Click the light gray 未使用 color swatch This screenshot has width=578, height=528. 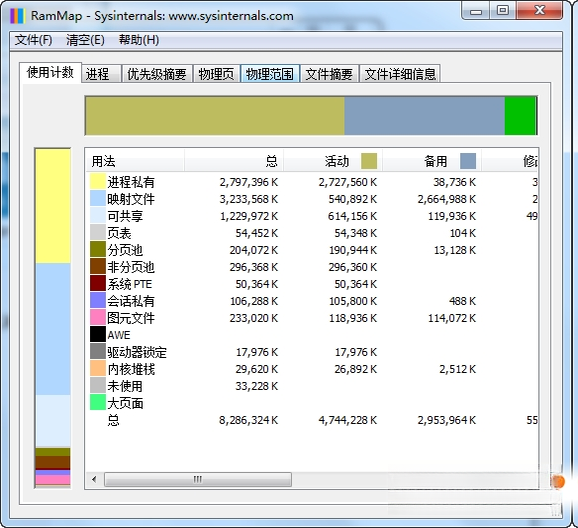[x=98, y=385]
